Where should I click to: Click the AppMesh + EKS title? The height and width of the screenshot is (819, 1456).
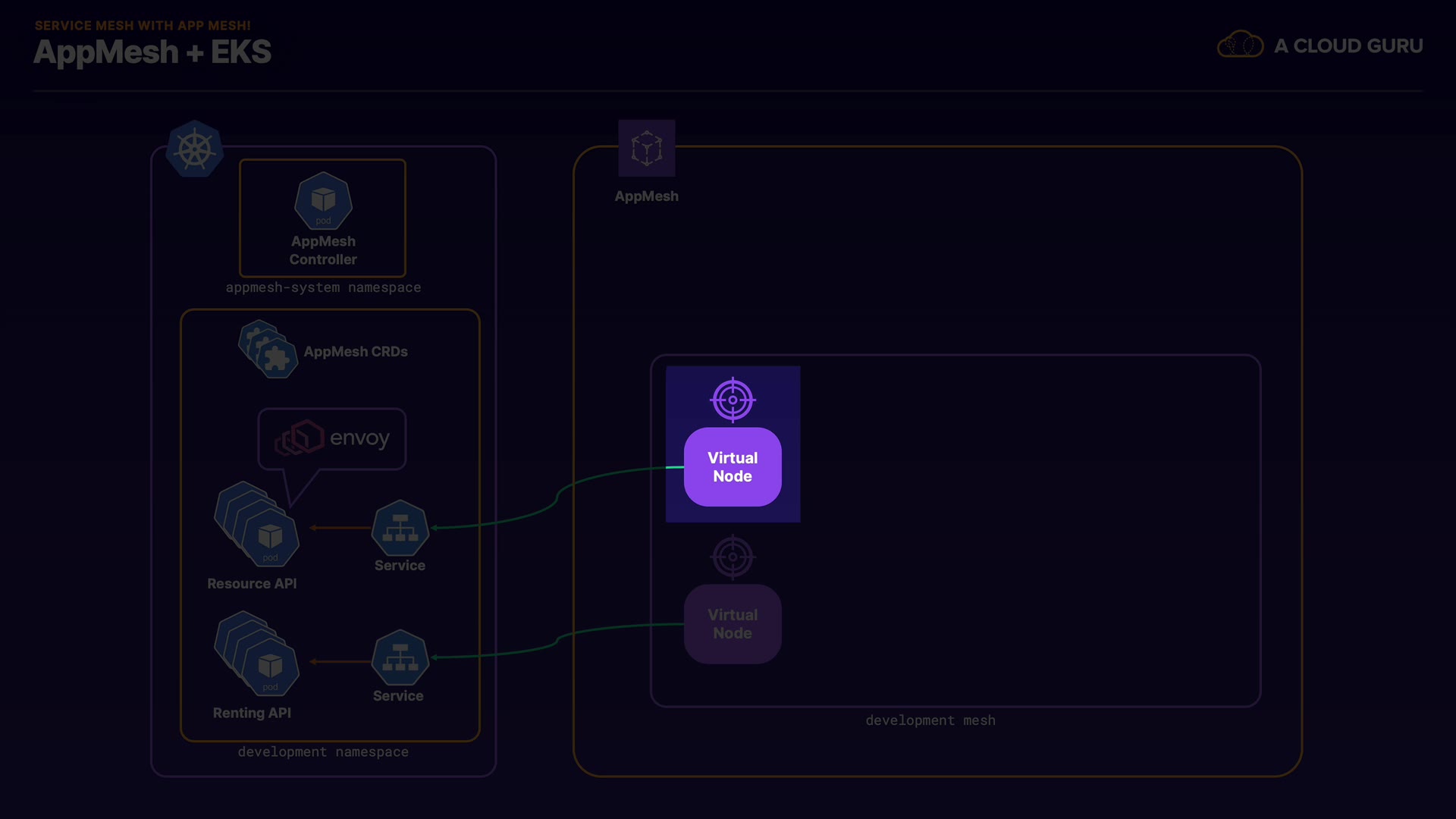coord(152,52)
